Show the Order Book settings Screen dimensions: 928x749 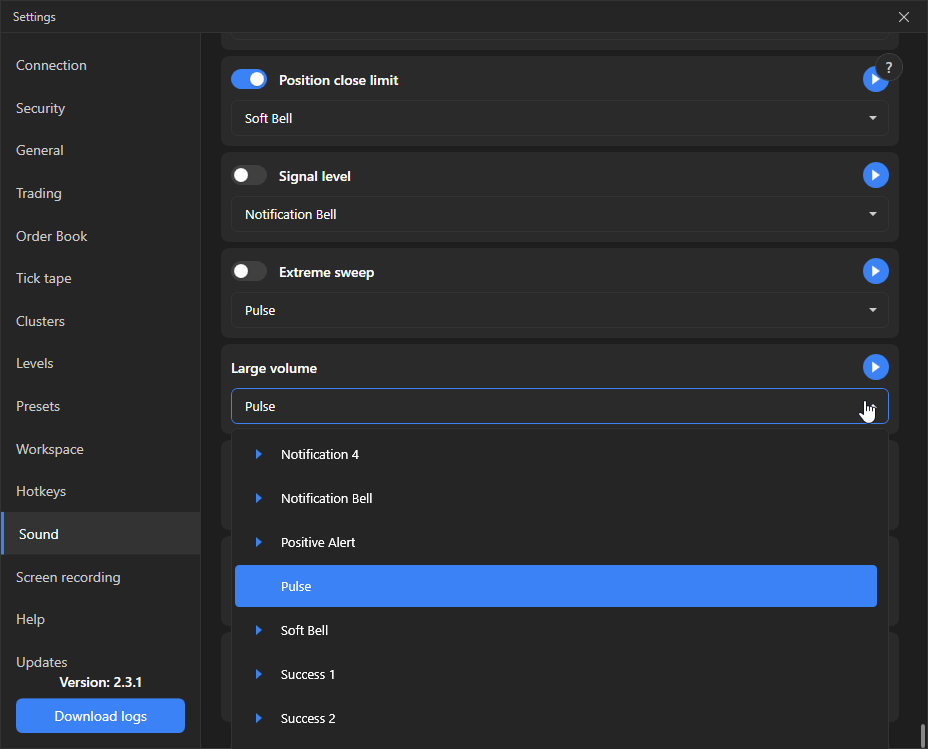click(101, 236)
